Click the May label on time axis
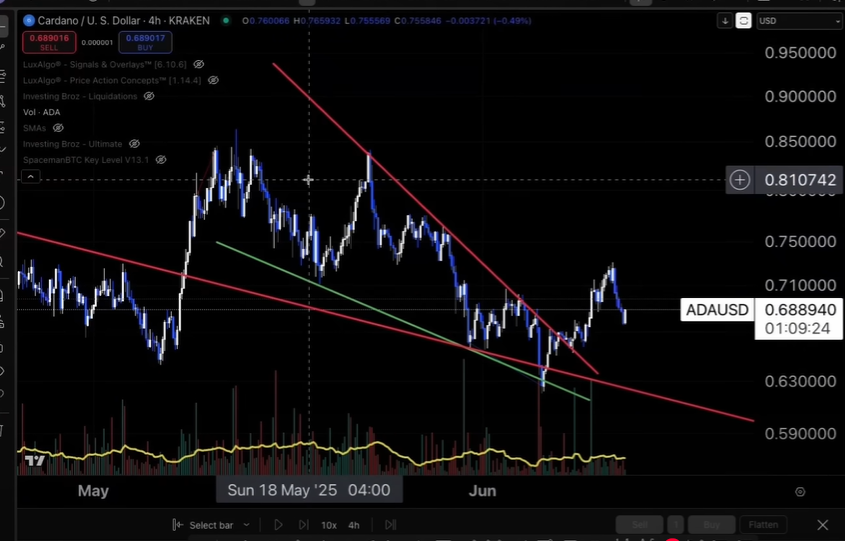 click(x=93, y=491)
